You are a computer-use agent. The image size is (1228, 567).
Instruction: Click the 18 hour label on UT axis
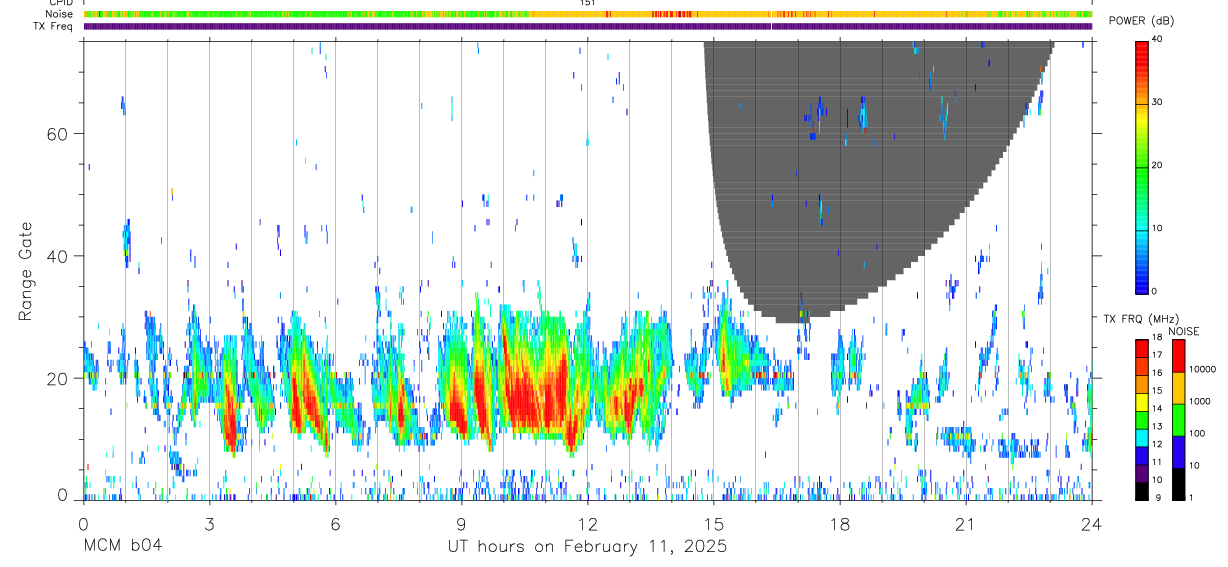click(840, 524)
